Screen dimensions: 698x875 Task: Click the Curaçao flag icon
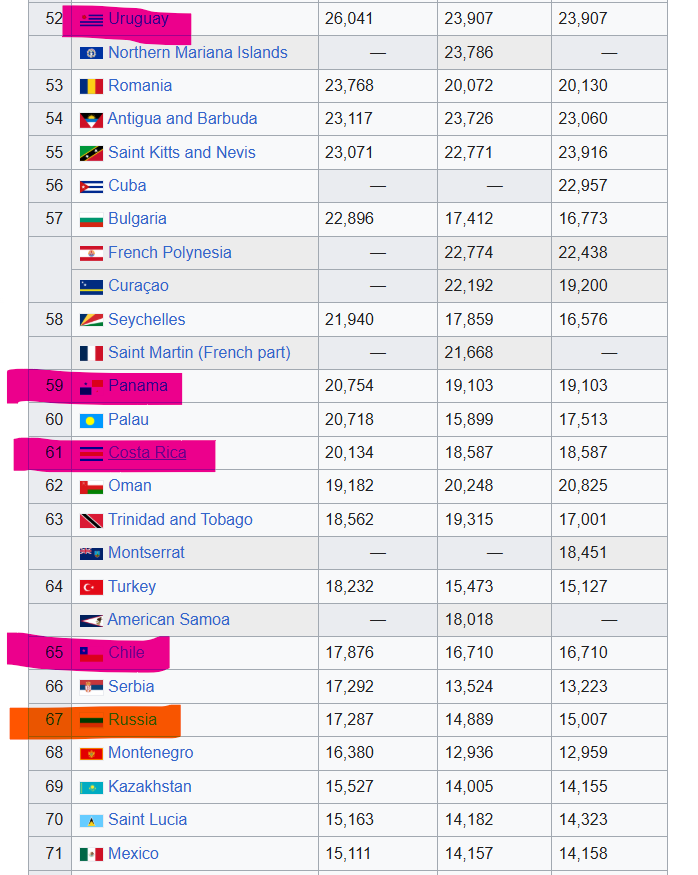[91, 287]
